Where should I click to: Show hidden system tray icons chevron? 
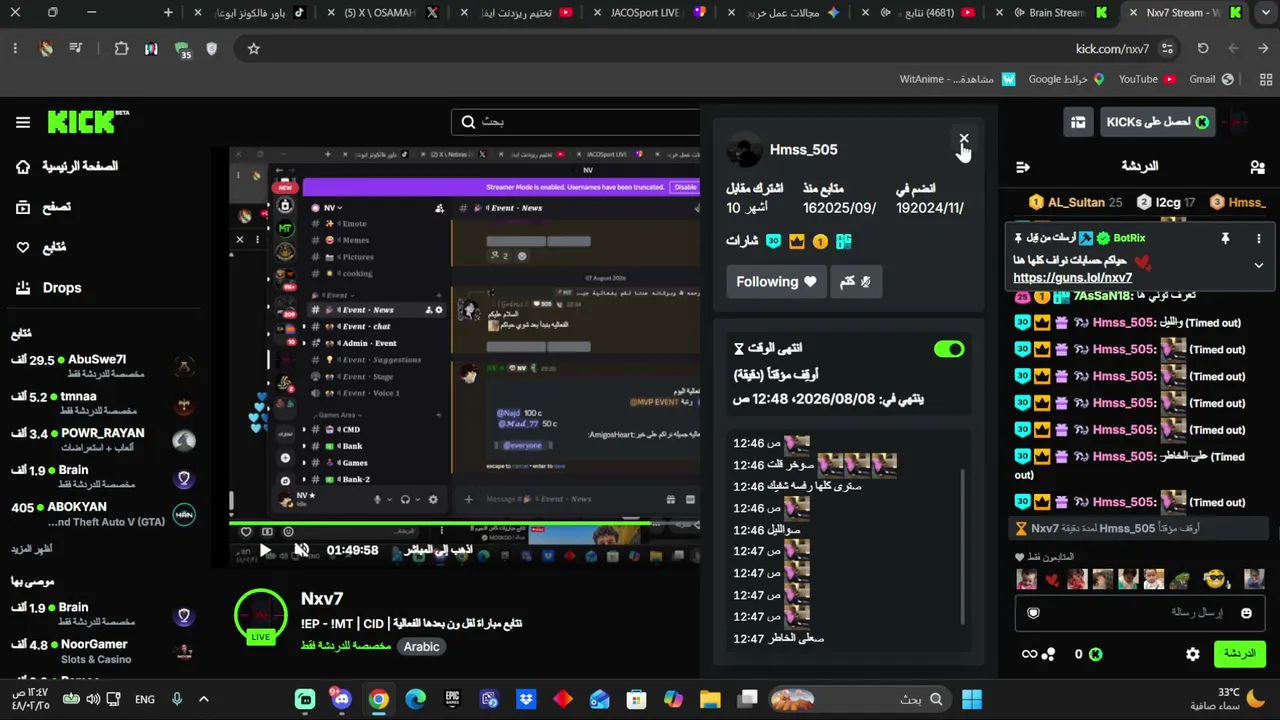204,699
